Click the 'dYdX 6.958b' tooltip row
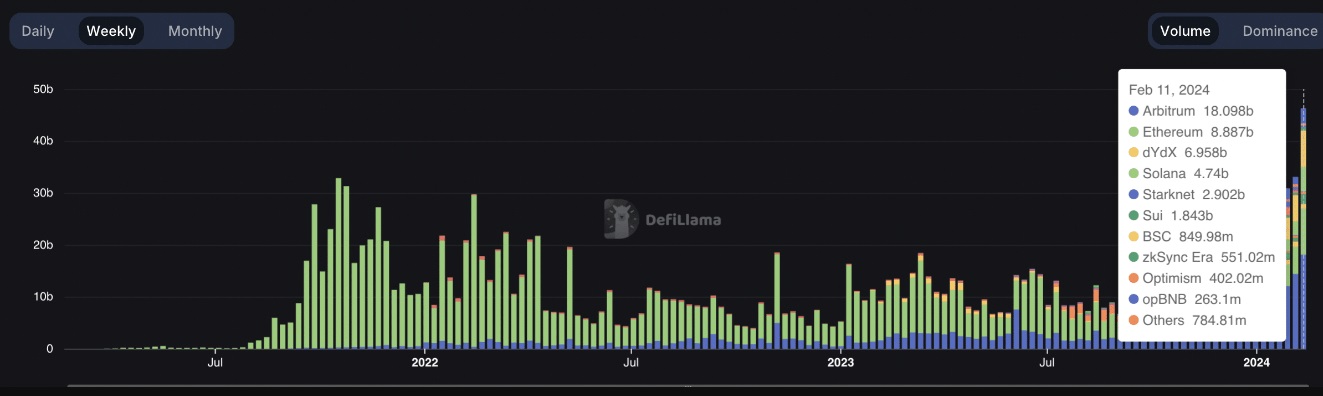 1177,153
